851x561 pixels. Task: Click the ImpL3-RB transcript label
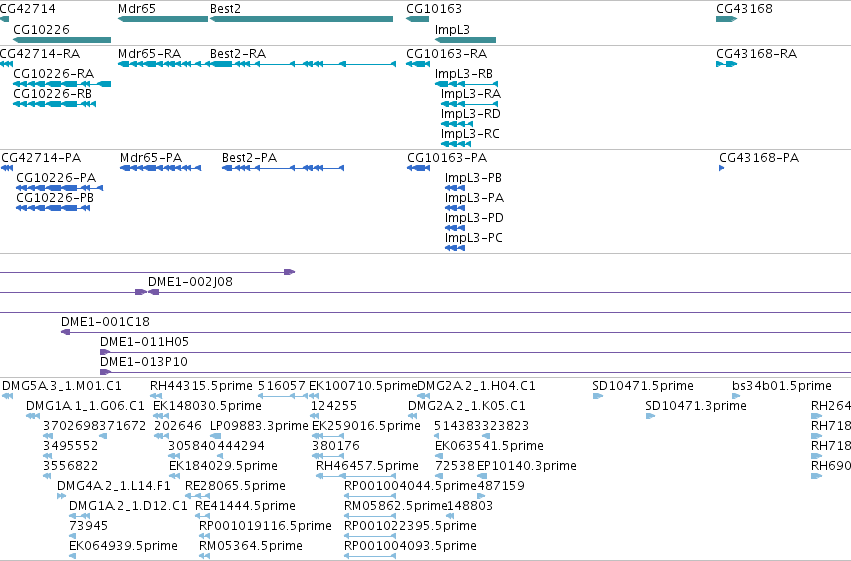(464, 74)
